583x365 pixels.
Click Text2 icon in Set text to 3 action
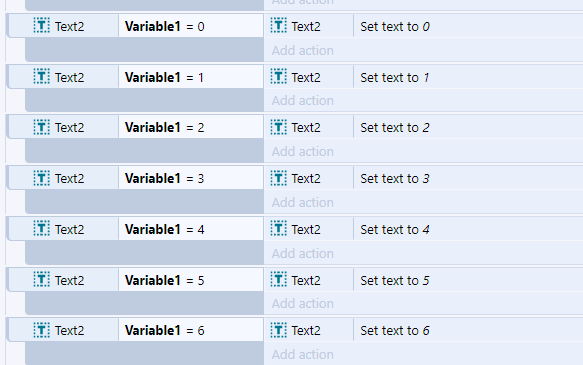(x=278, y=178)
